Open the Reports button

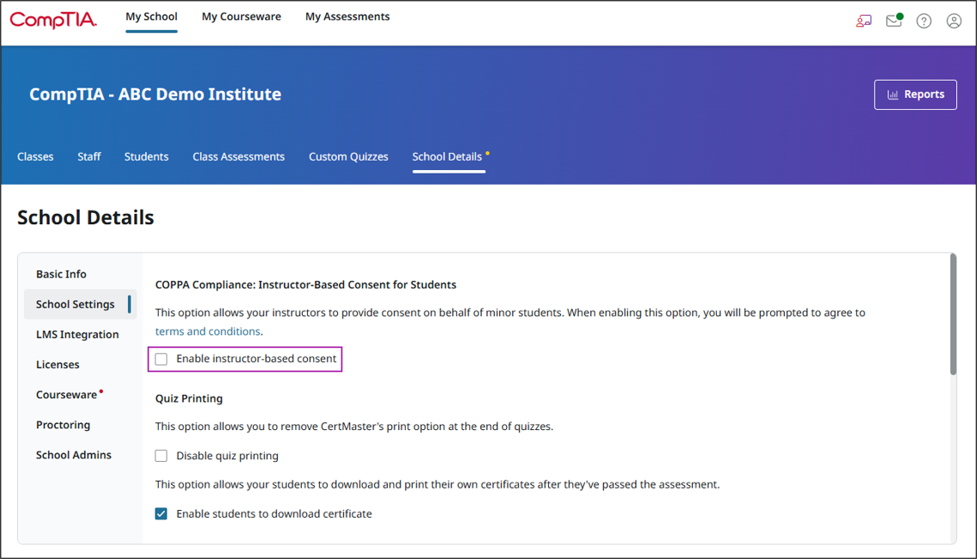pyautogui.click(x=915, y=95)
